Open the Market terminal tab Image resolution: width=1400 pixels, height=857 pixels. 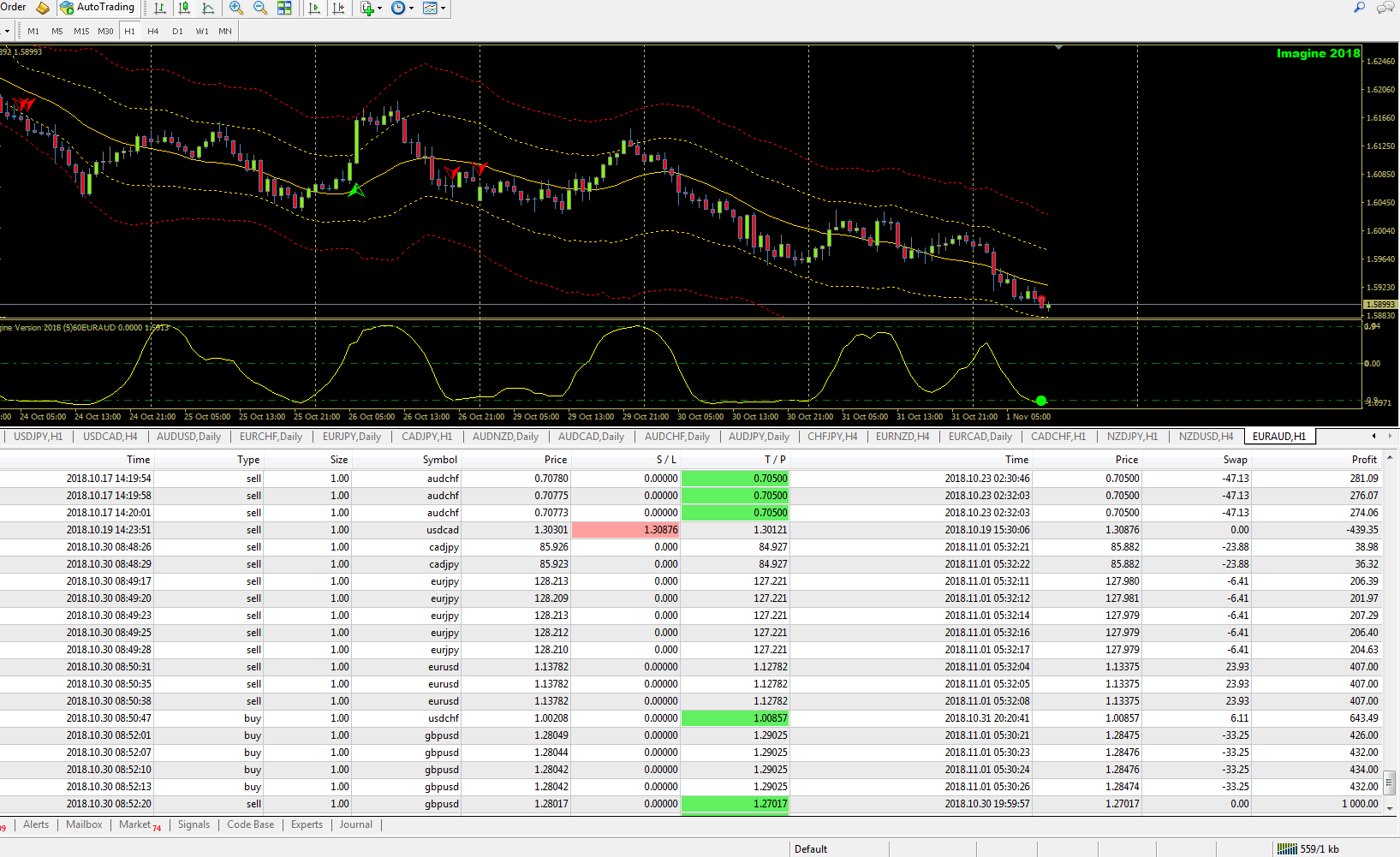tap(140, 824)
